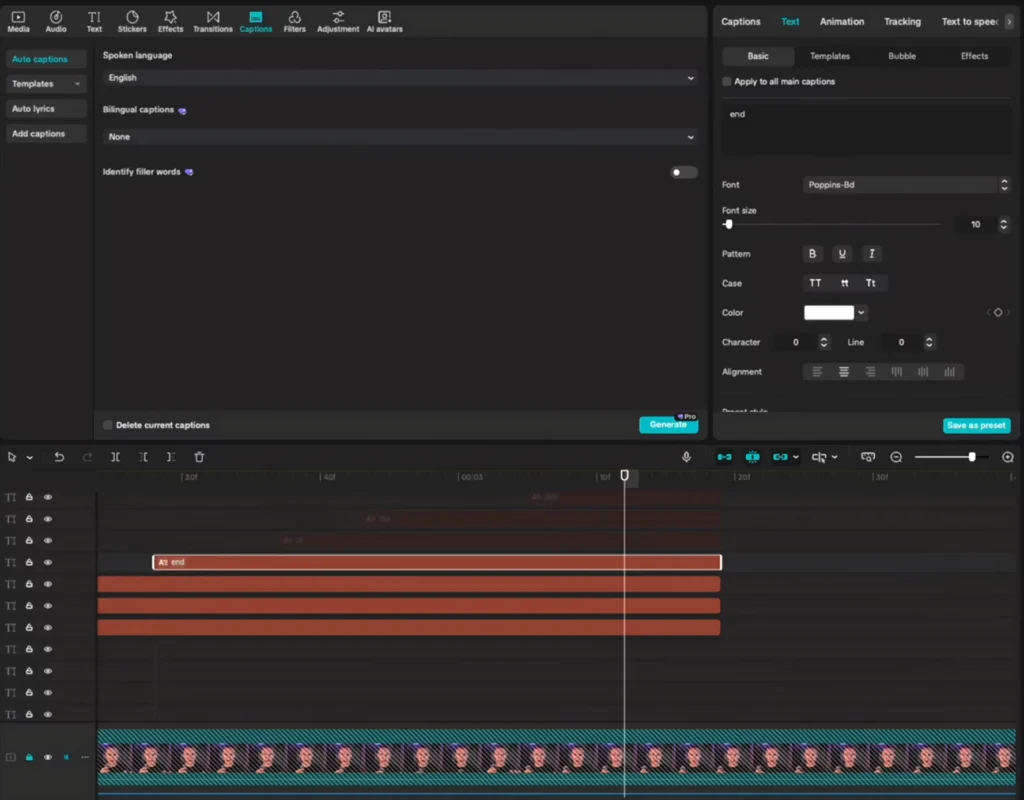Image resolution: width=1024 pixels, height=800 pixels.
Task: Switch to the Animation tab
Action: [x=842, y=21]
